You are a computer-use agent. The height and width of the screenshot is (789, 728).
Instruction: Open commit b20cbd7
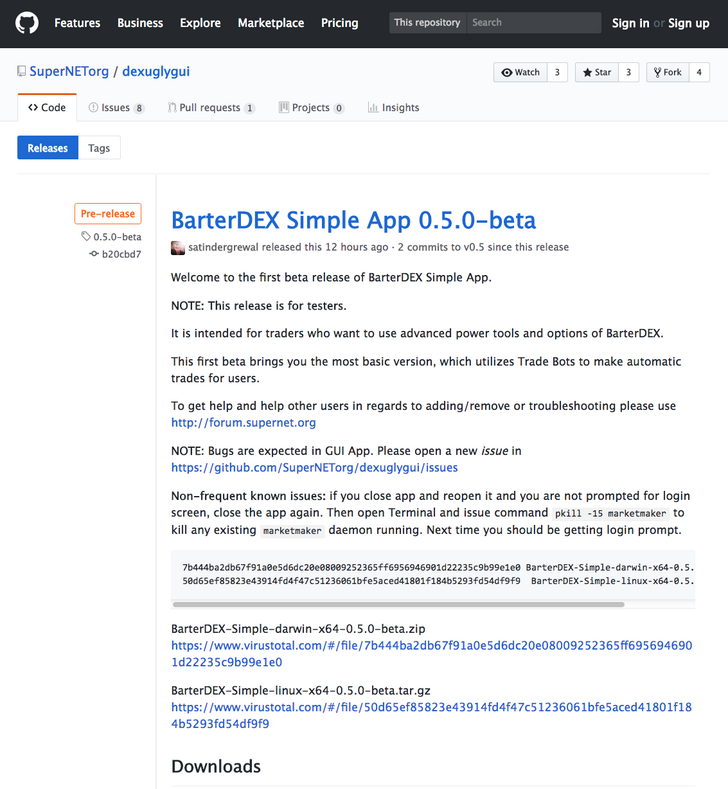click(x=122, y=254)
